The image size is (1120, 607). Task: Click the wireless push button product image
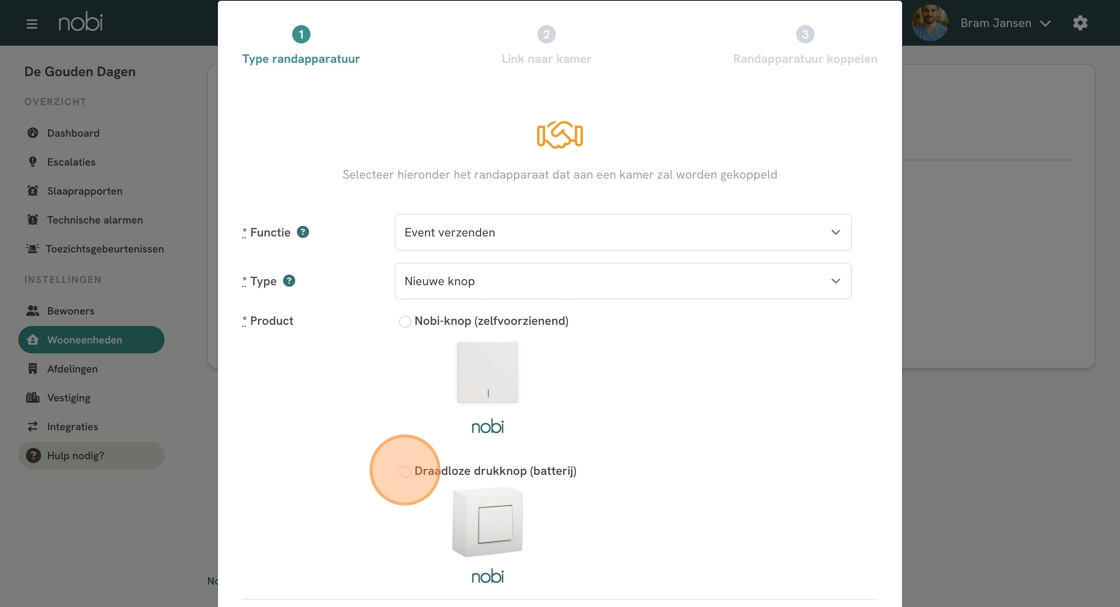pyautogui.click(x=487, y=523)
